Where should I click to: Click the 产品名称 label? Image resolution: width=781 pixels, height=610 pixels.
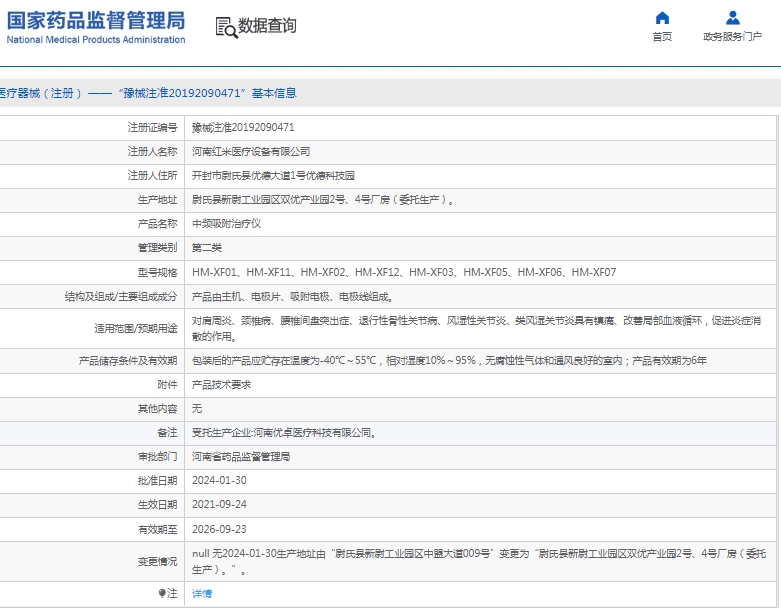coord(157,224)
